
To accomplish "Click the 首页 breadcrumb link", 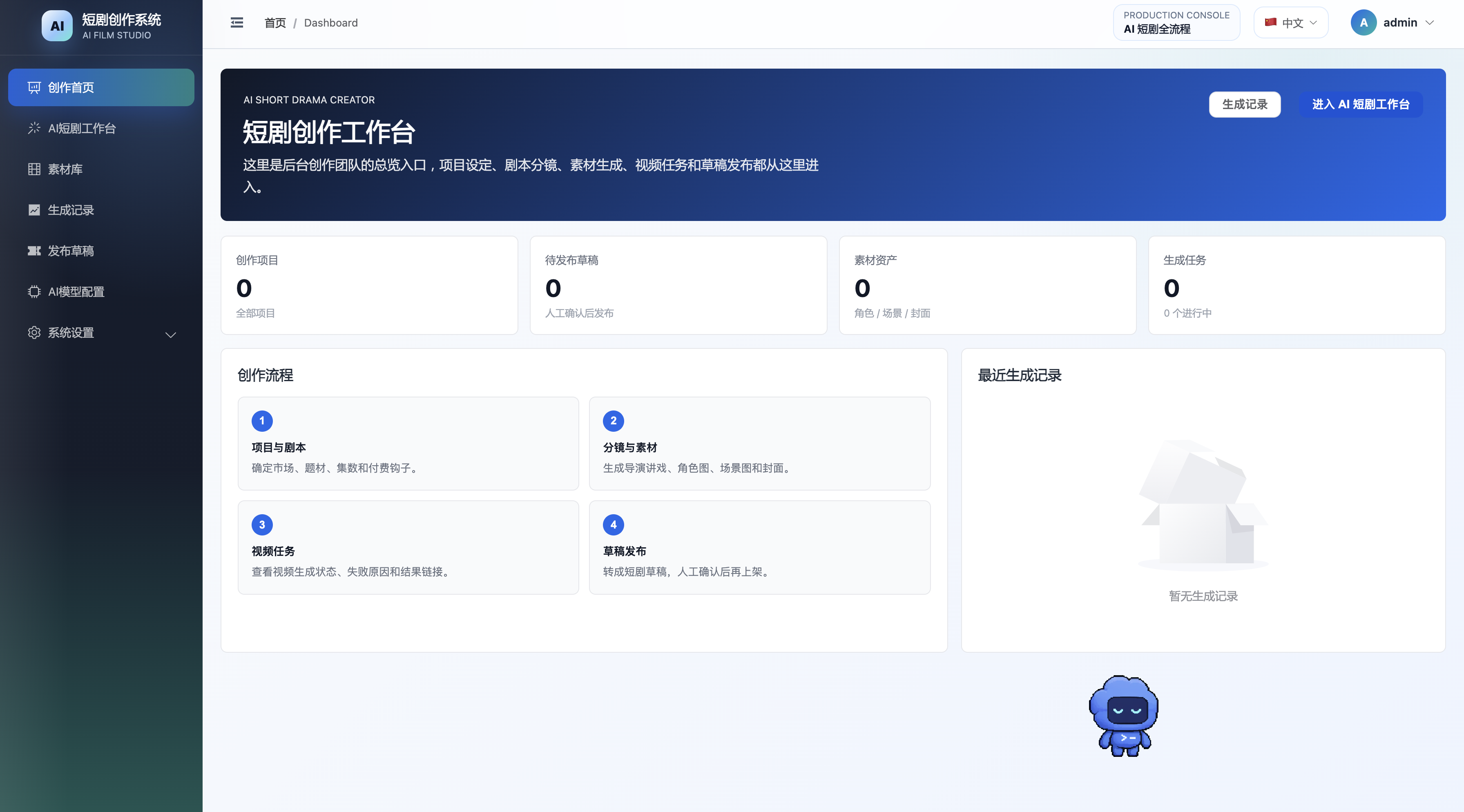I will pos(275,23).
